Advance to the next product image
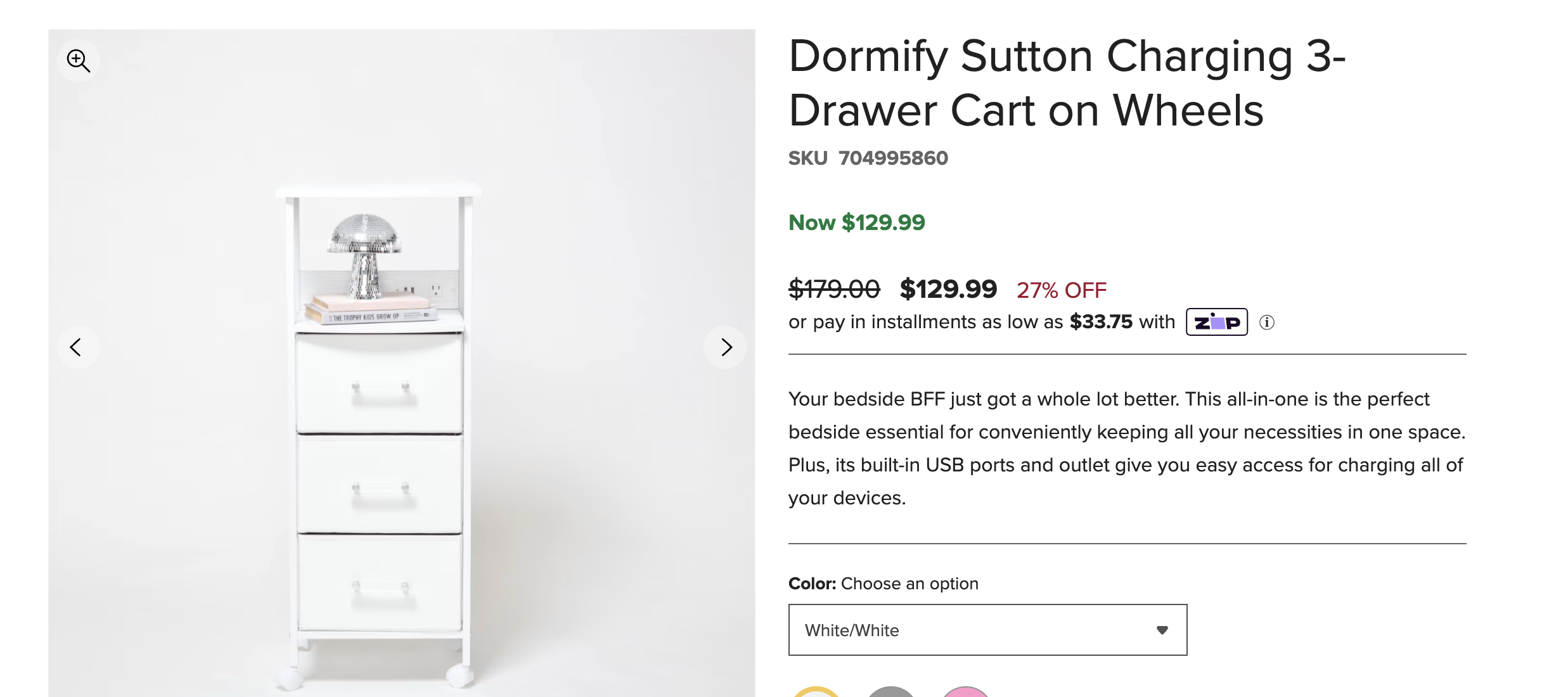Image resolution: width=1568 pixels, height=697 pixels. coord(726,347)
